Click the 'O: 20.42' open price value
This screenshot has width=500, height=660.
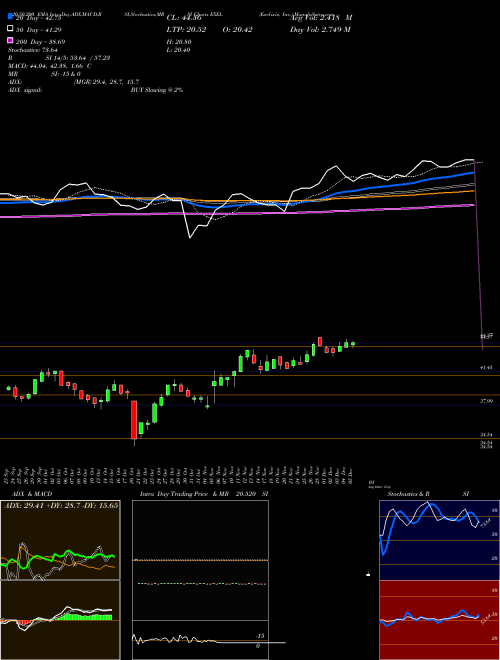tap(237, 30)
